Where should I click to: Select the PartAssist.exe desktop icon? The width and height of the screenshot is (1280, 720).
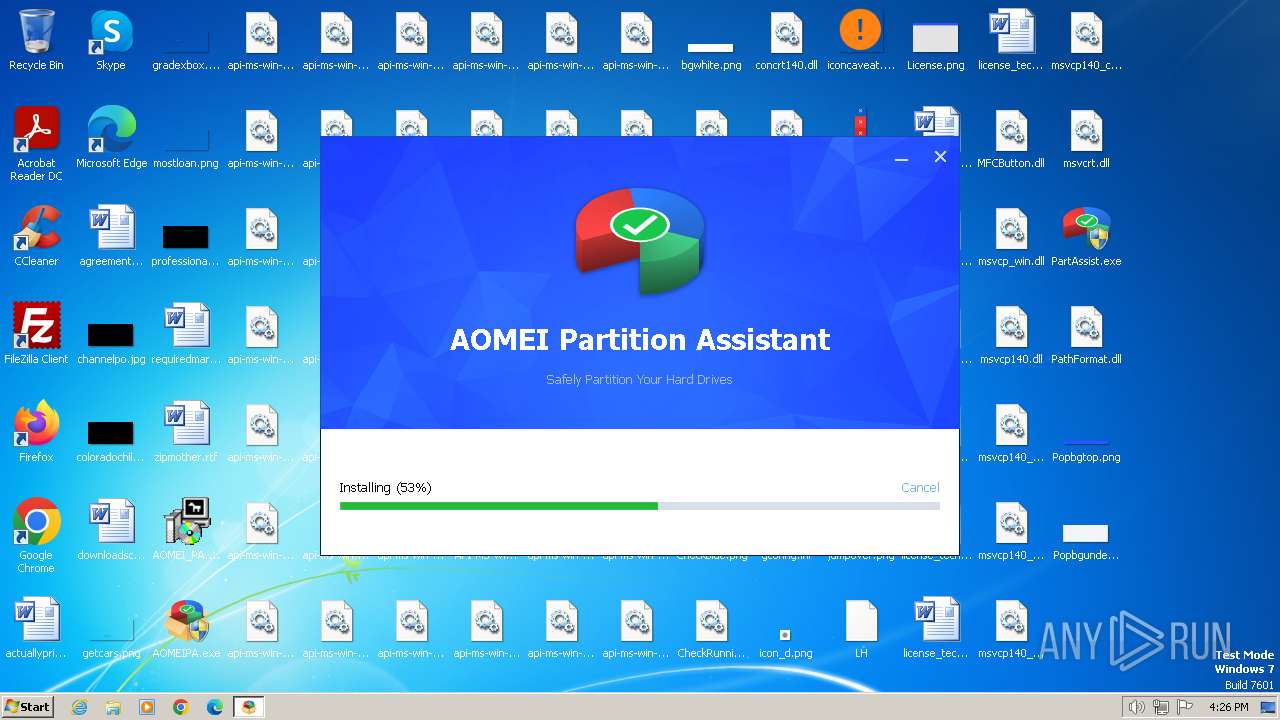point(1086,237)
